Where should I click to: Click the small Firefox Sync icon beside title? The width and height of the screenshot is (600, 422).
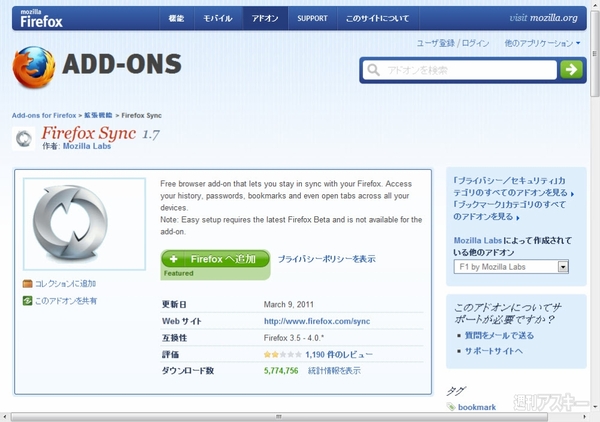pos(24,138)
